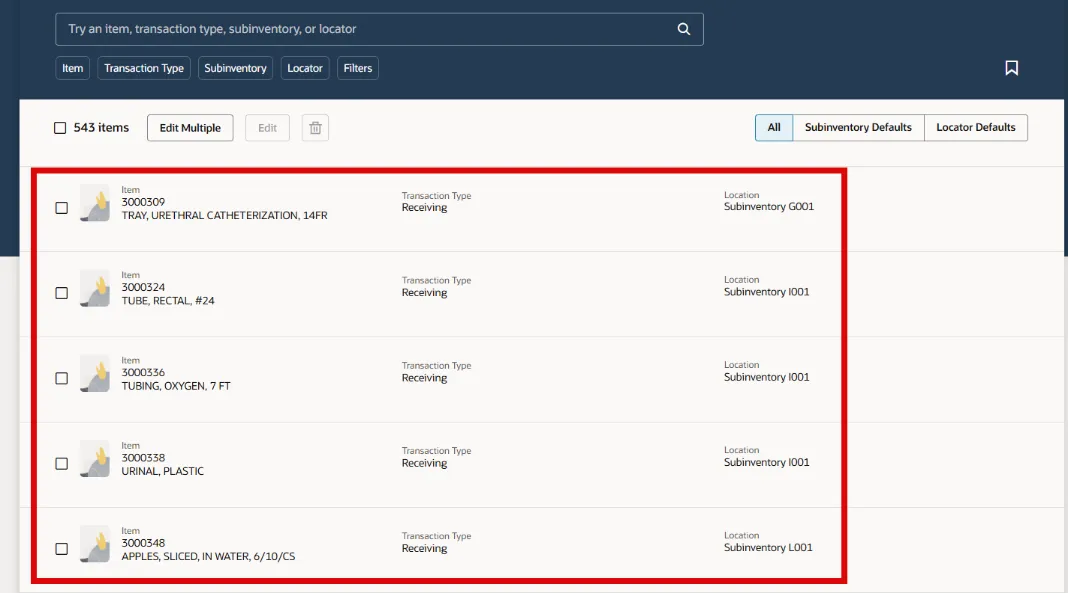
Task: Click the Edit Multiple button
Action: pos(190,128)
